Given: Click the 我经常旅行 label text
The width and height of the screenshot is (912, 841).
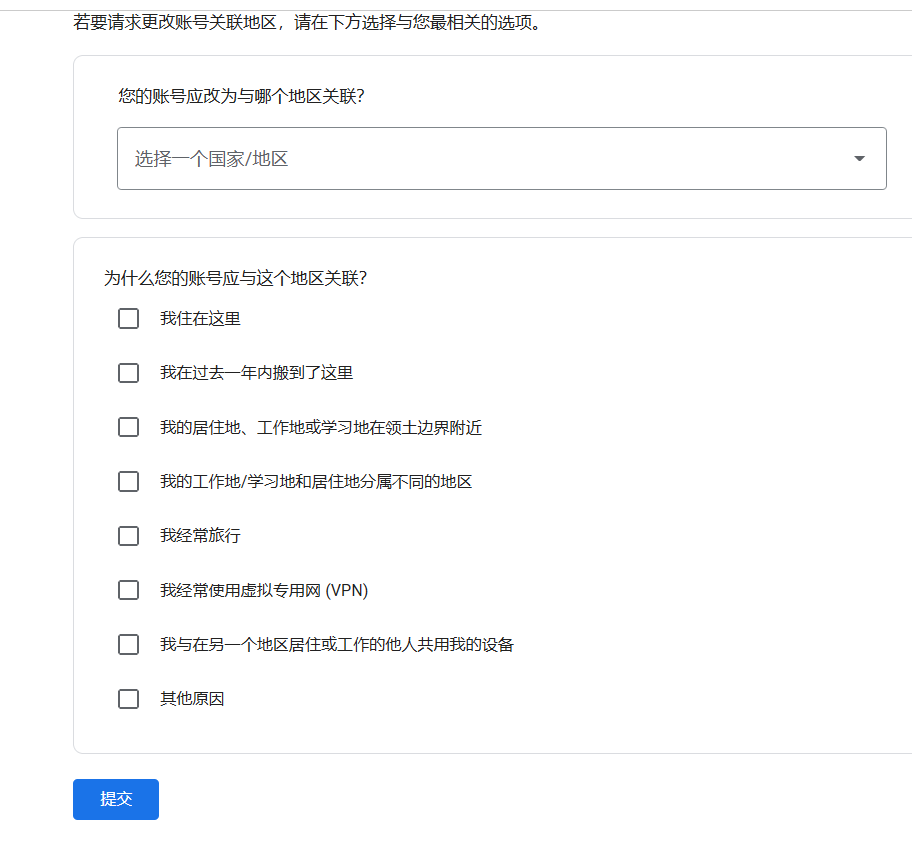Looking at the screenshot, I should (x=200, y=536).
